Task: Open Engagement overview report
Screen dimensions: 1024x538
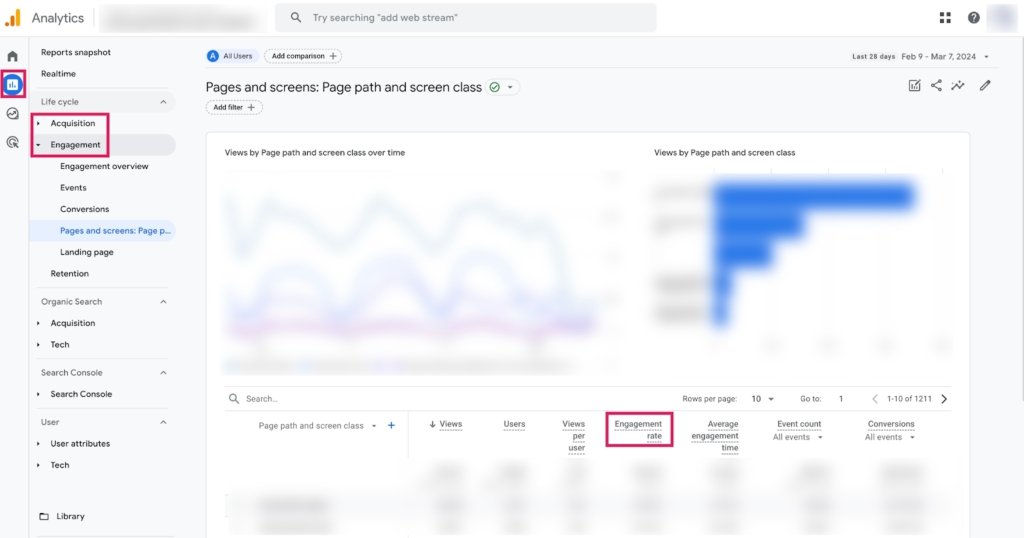Action: 104,166
